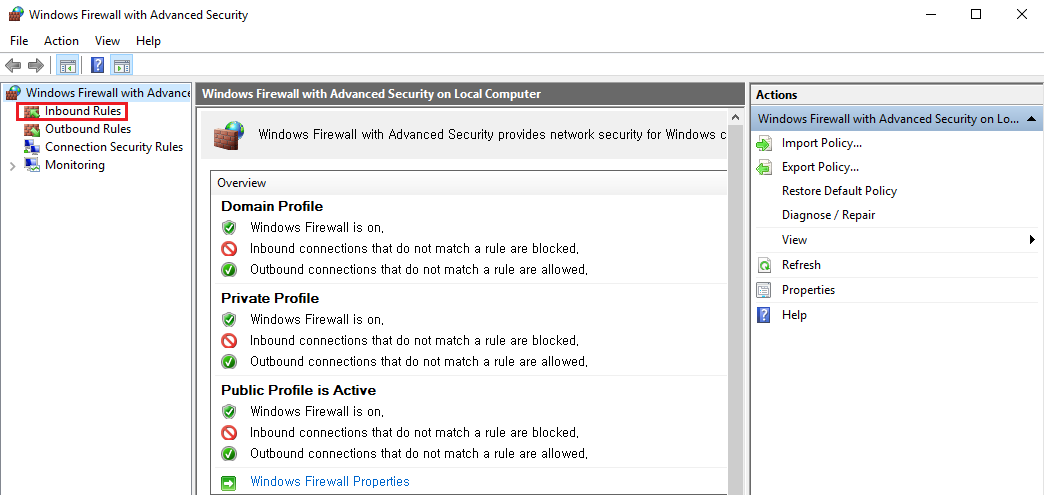Image resolution: width=1044 pixels, height=495 pixels.
Task: Expand the Monitoring tree node
Action: [x=12, y=166]
